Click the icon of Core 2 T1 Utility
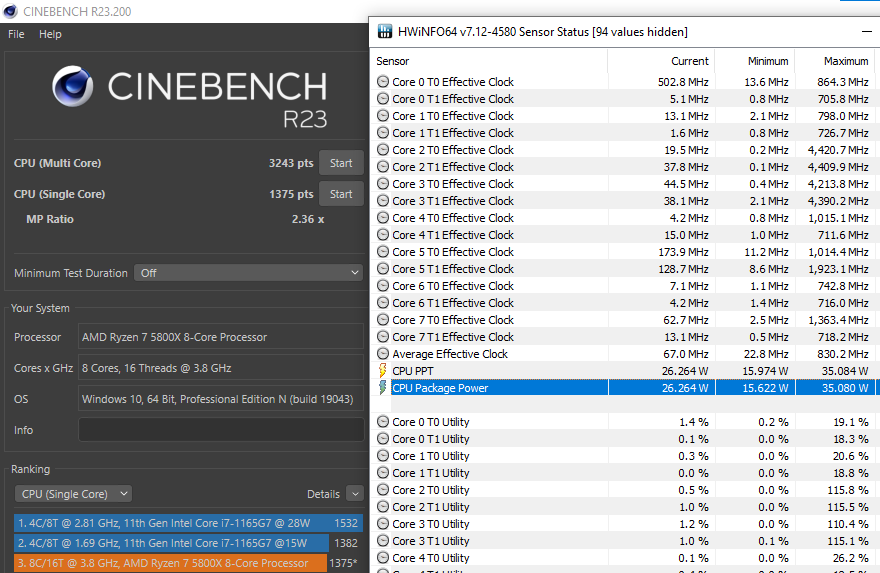The image size is (880, 573). (x=383, y=507)
